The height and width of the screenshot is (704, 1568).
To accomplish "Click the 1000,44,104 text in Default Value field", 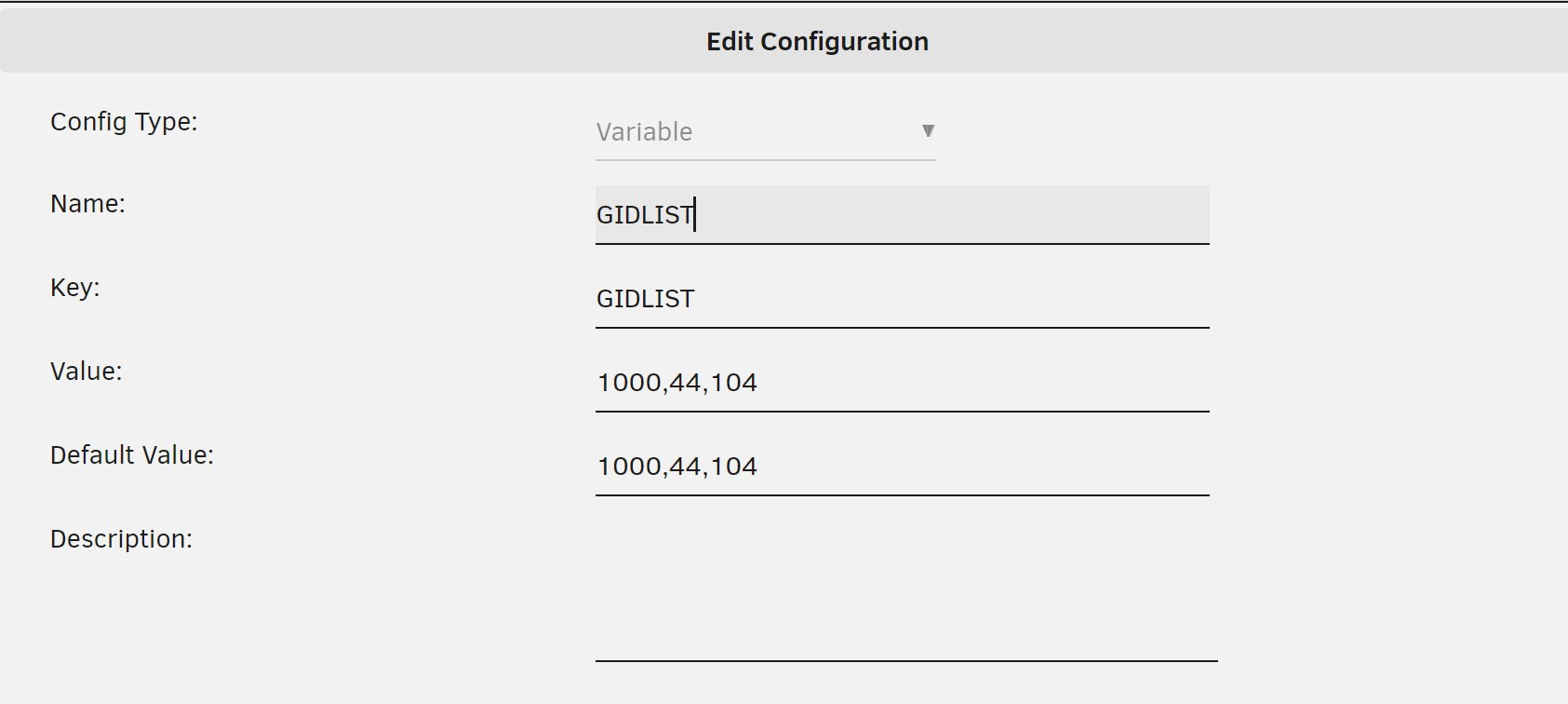I will click(x=677, y=467).
